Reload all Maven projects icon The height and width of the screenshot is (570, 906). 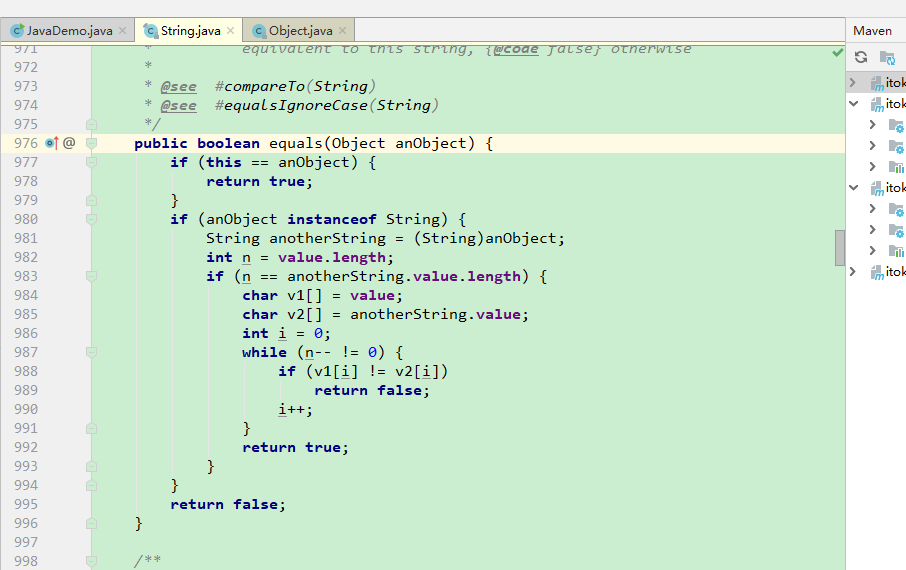click(860, 57)
